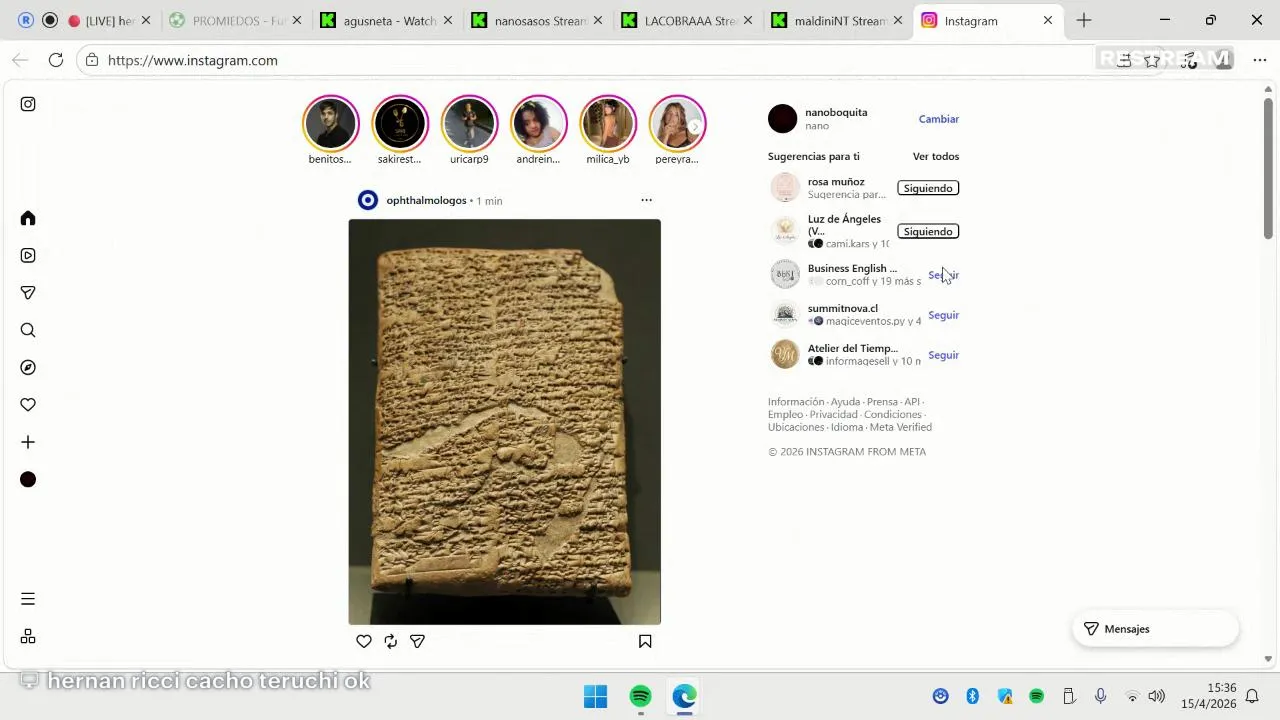Follow Business English with Seguir
Screen dimensions: 1280x720
(x=943, y=275)
